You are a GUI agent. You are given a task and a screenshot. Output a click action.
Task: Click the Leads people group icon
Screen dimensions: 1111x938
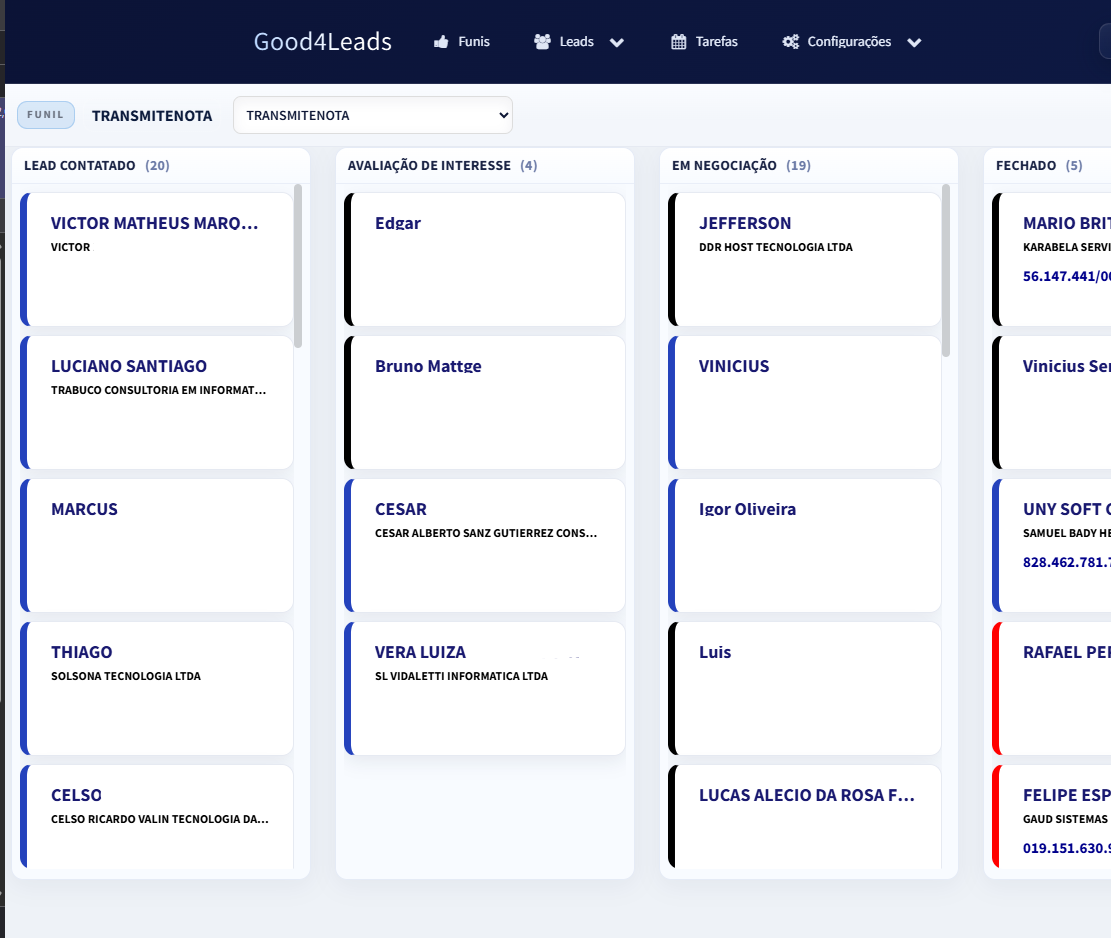542,42
